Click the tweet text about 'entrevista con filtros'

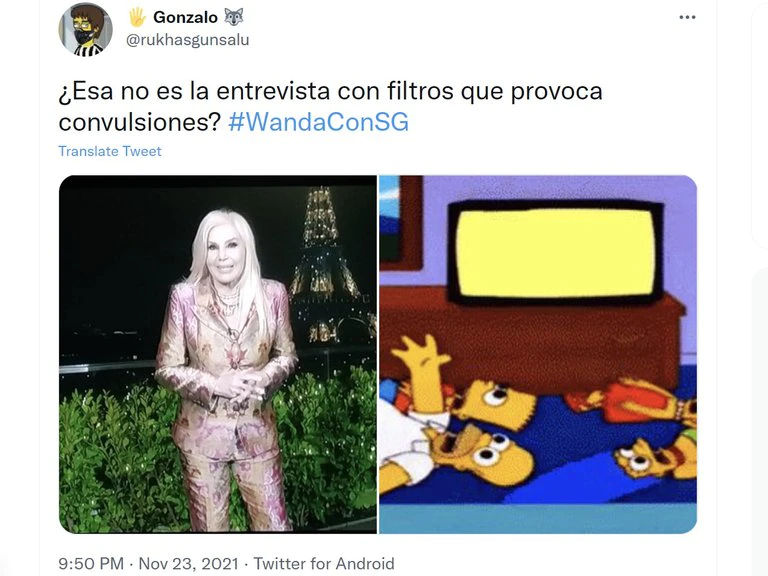pos(331,106)
